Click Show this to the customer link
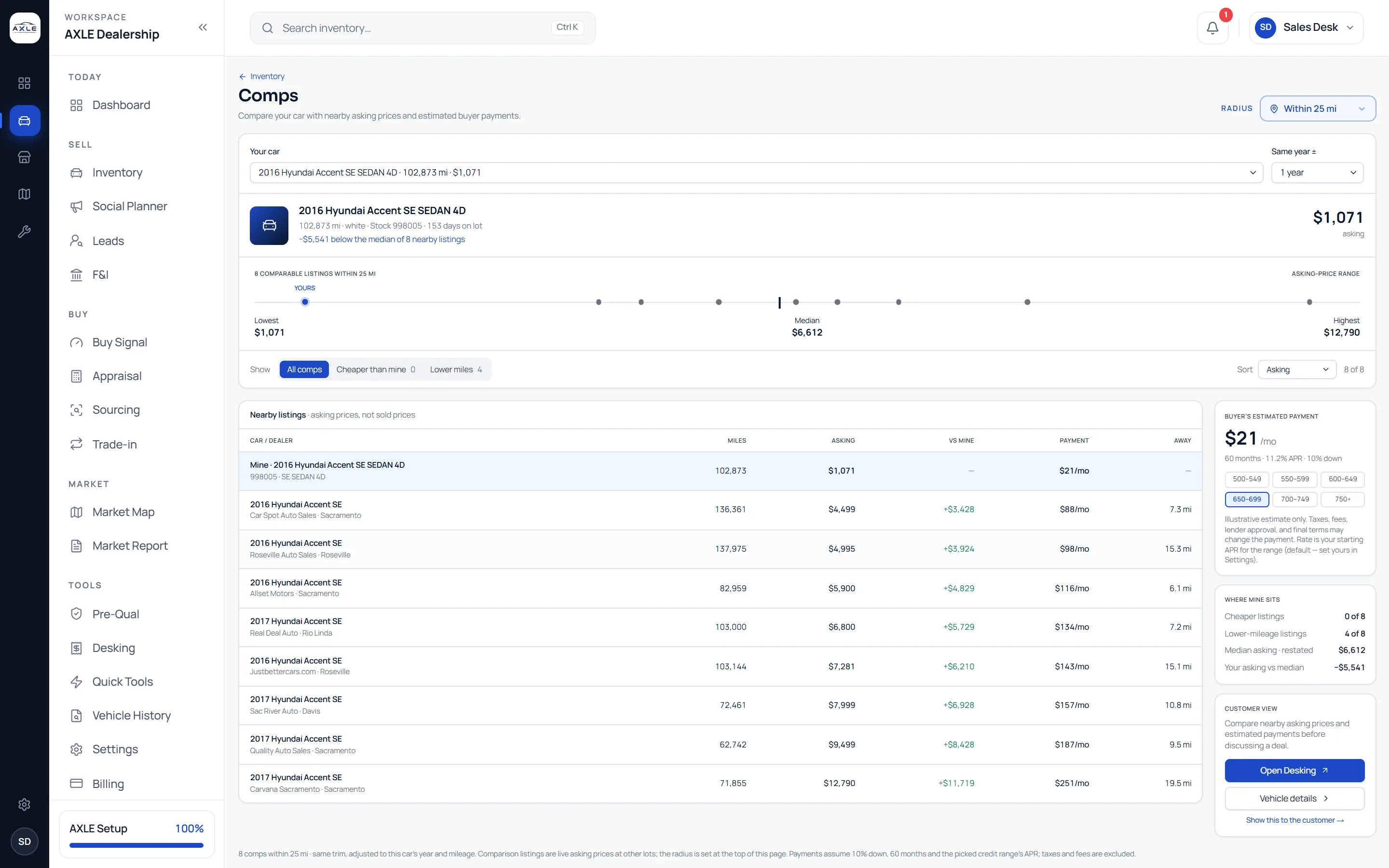 tap(1294, 820)
